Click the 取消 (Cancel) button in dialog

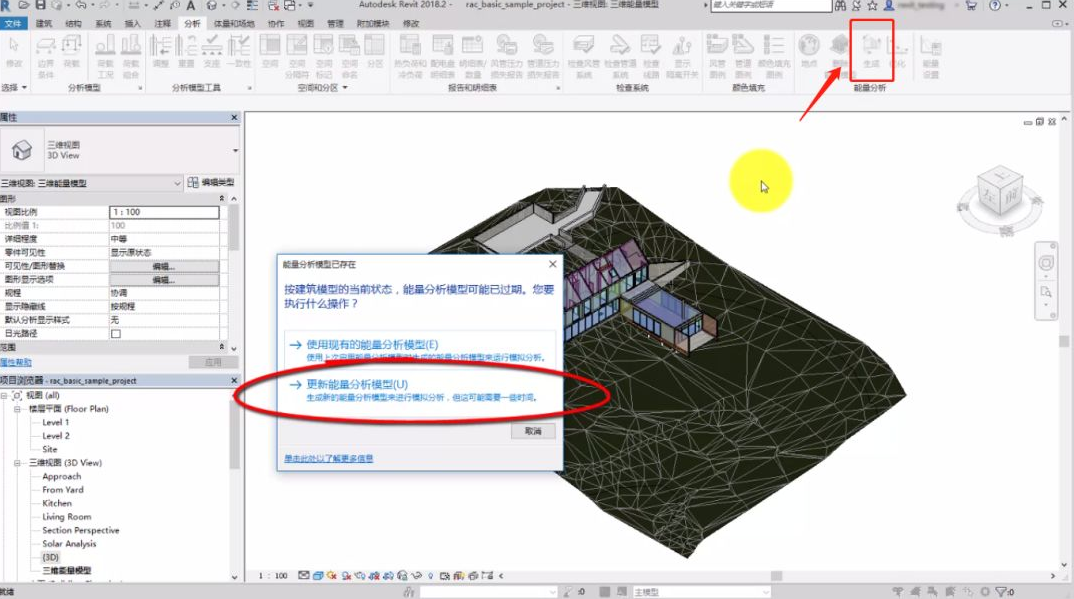pyautogui.click(x=533, y=431)
